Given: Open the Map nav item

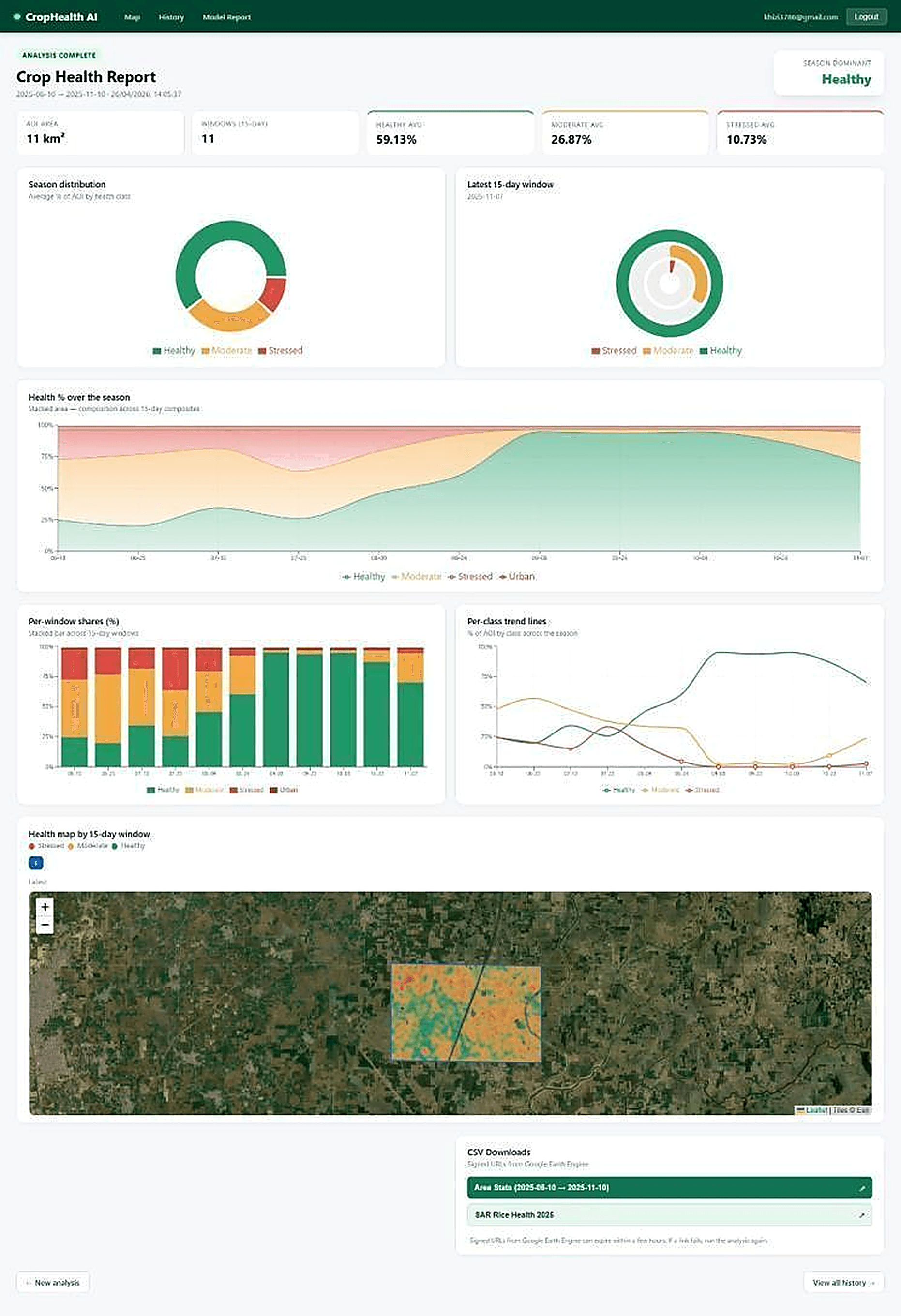Looking at the screenshot, I should [132, 17].
